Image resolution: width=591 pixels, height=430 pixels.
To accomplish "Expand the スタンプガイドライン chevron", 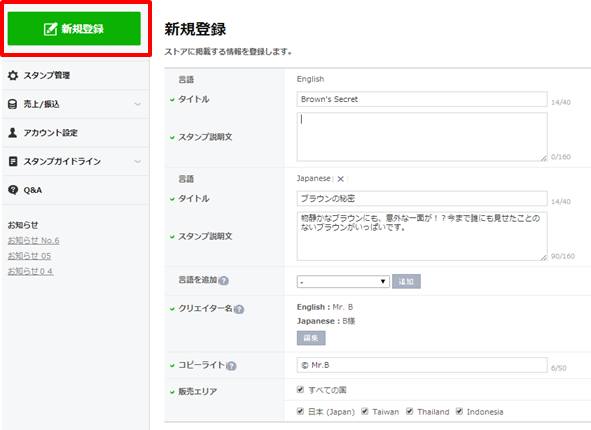I will (x=138, y=162).
